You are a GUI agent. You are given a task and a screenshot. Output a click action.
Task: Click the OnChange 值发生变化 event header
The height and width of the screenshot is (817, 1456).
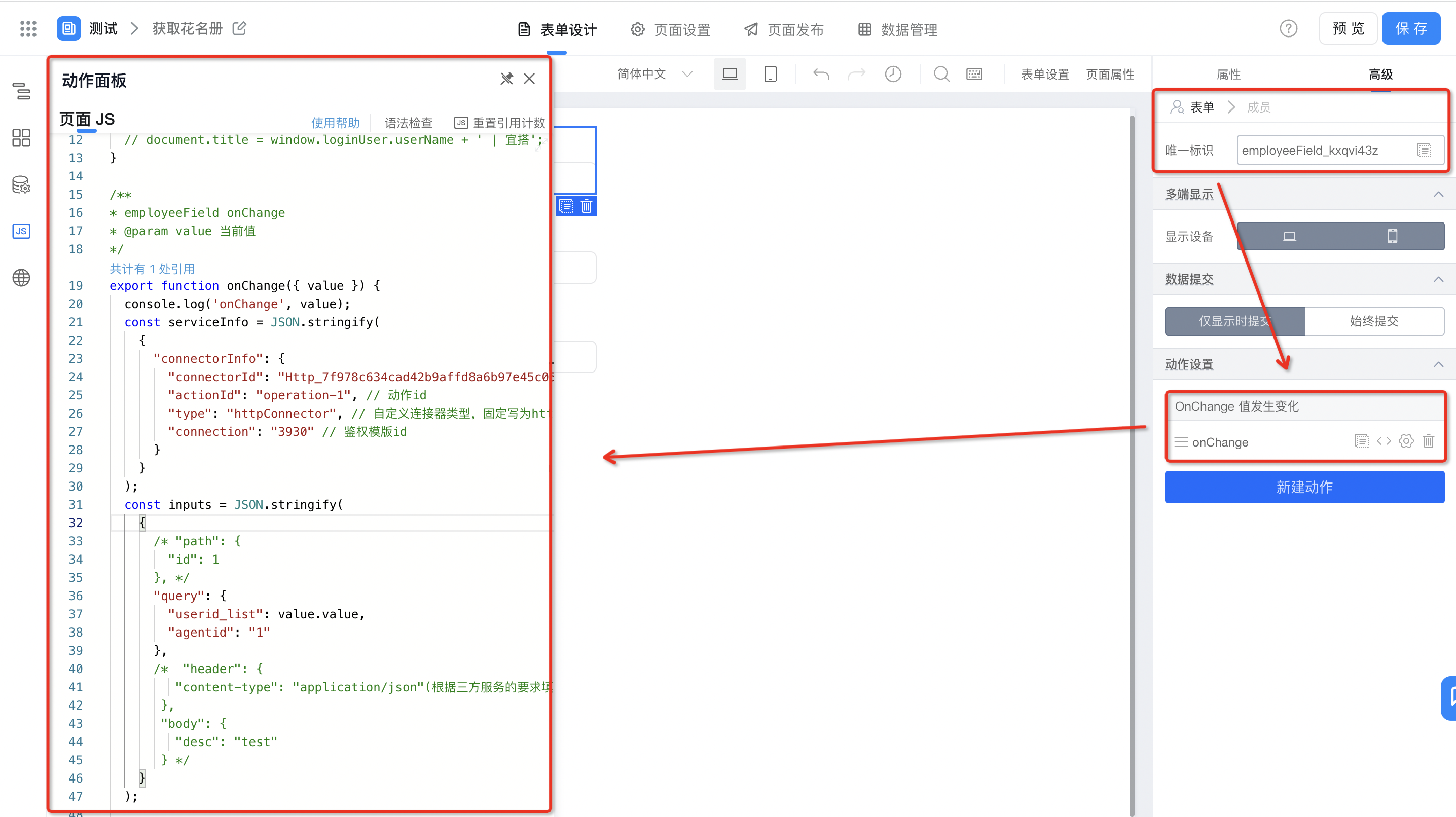1305,406
